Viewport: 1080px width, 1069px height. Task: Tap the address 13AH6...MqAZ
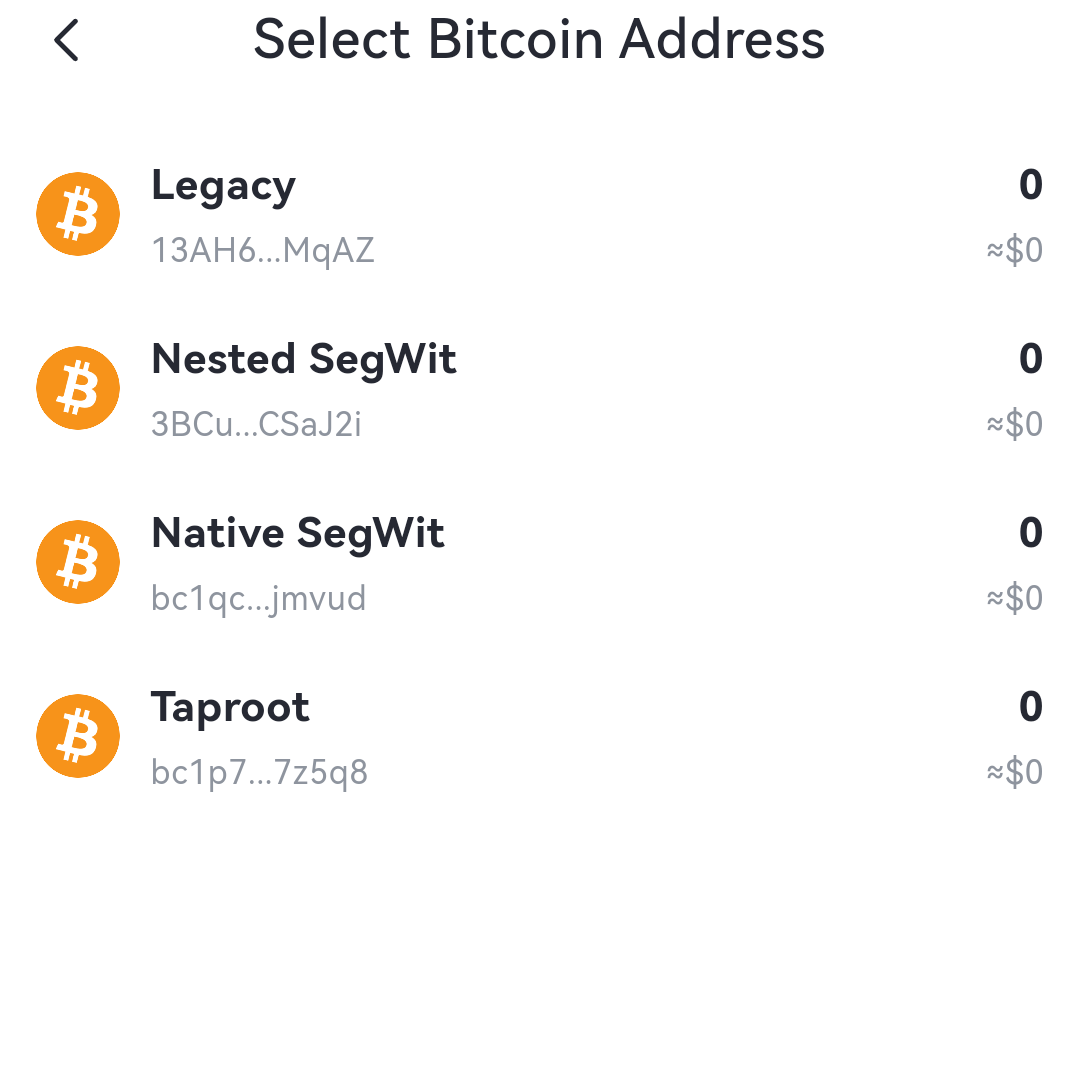(x=263, y=250)
